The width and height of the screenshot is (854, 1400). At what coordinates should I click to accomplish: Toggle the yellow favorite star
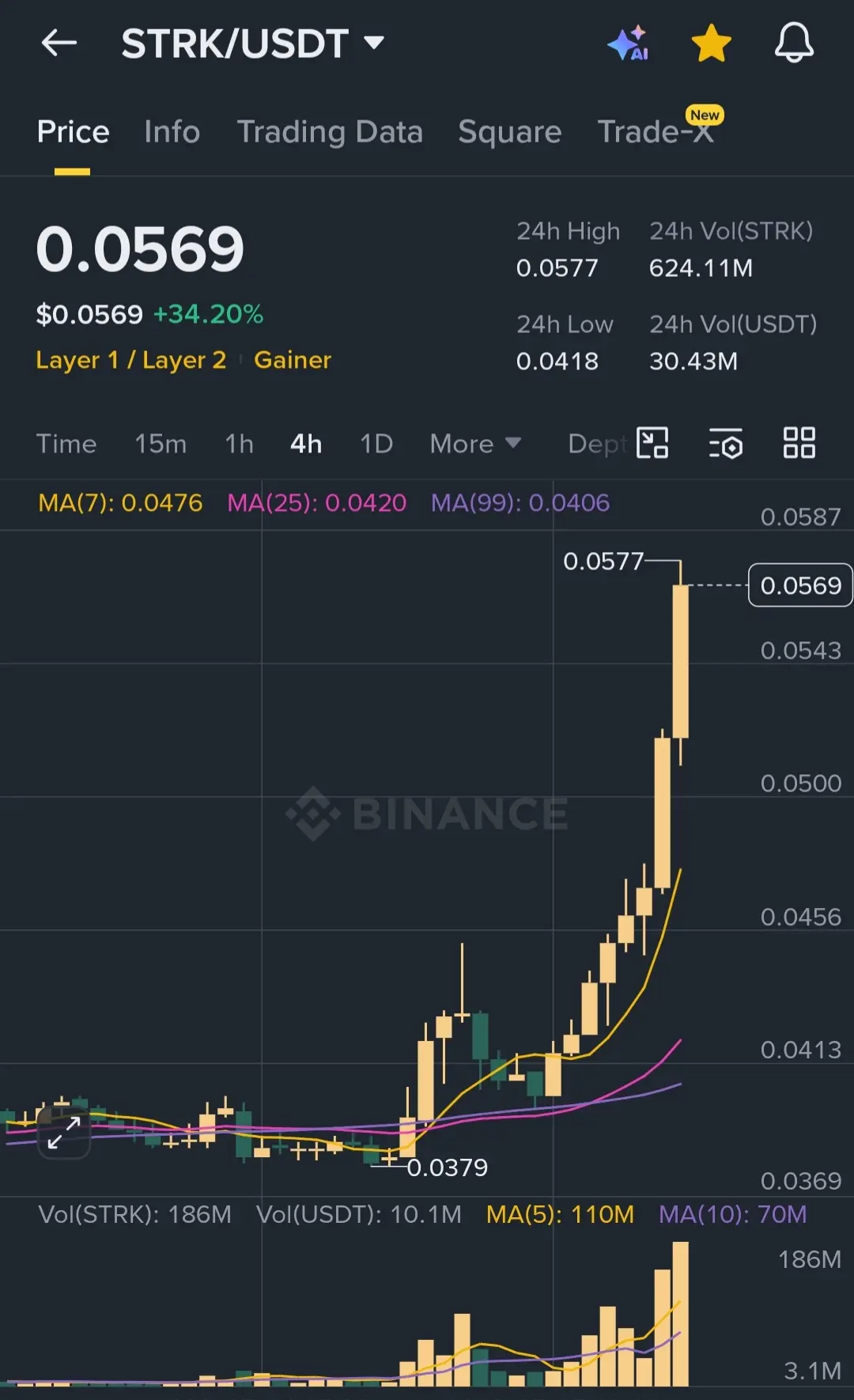point(712,43)
